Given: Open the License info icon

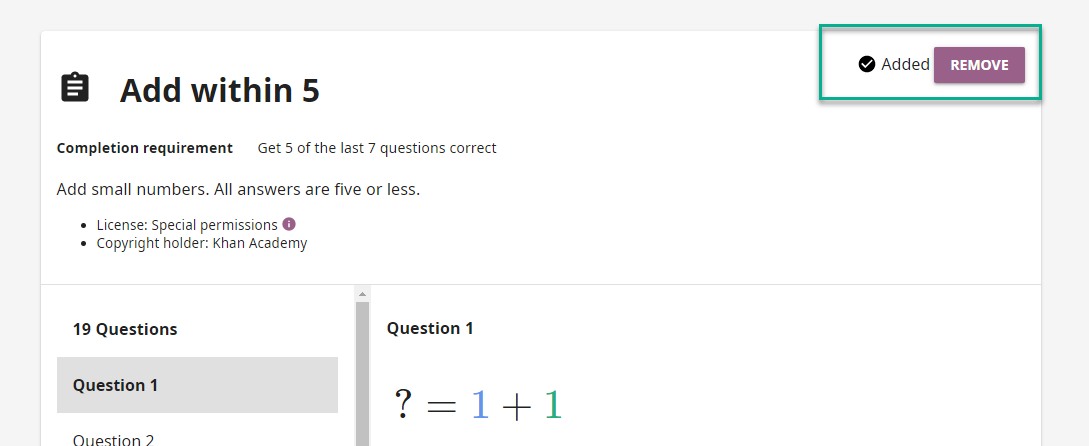Looking at the screenshot, I should click(289, 224).
